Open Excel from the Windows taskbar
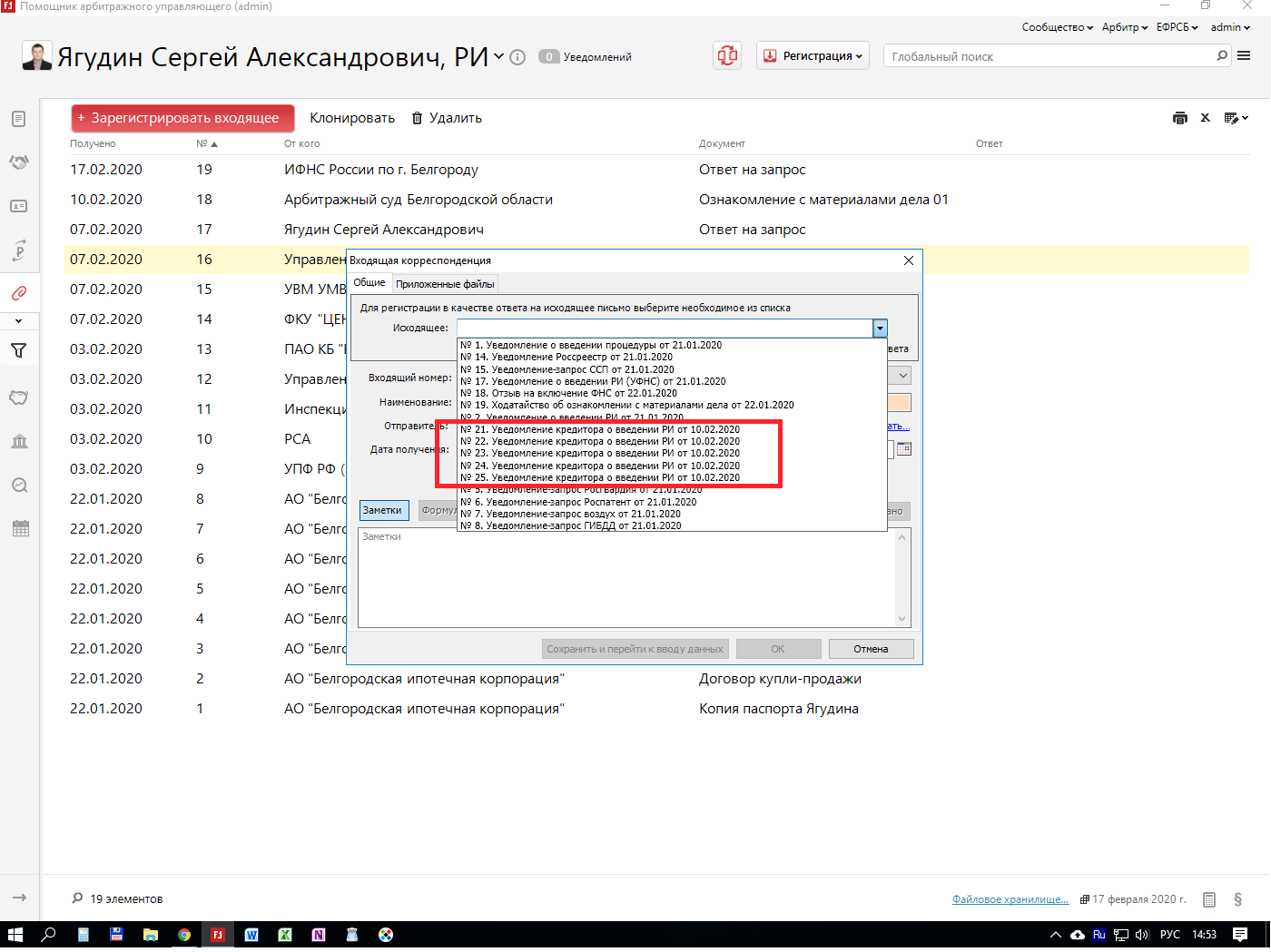Screen dimensions: 1271x952 285,935
